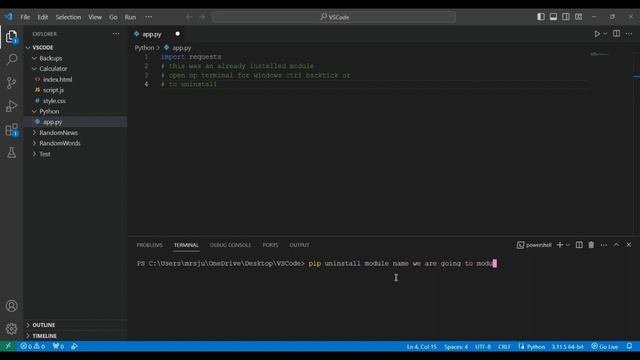Open the Edit menu
The image size is (640, 360).
[x=43, y=17]
